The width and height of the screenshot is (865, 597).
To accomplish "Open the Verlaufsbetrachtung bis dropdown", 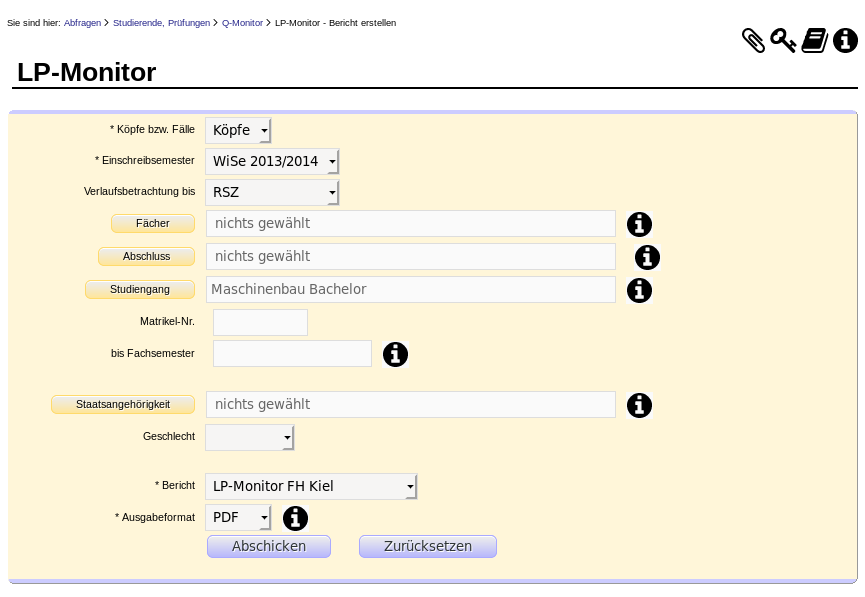I will coord(272,192).
